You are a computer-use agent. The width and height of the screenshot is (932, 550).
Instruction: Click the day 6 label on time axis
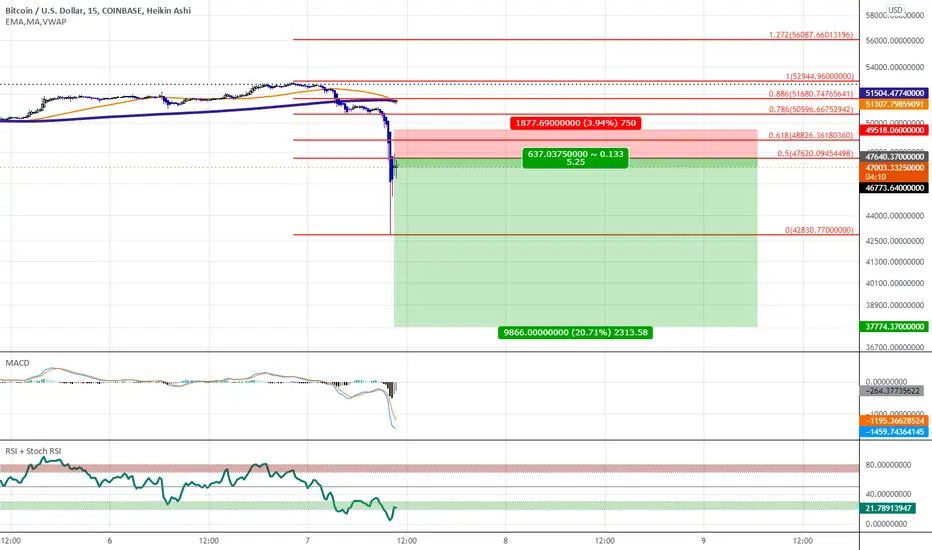click(110, 541)
